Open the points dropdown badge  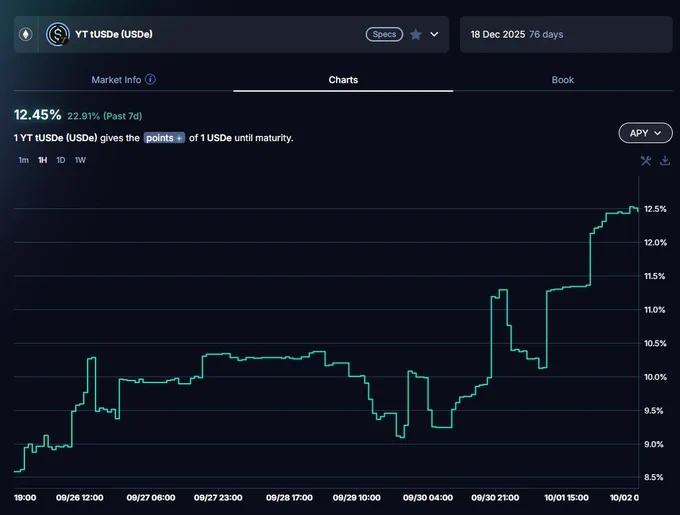click(x=164, y=138)
